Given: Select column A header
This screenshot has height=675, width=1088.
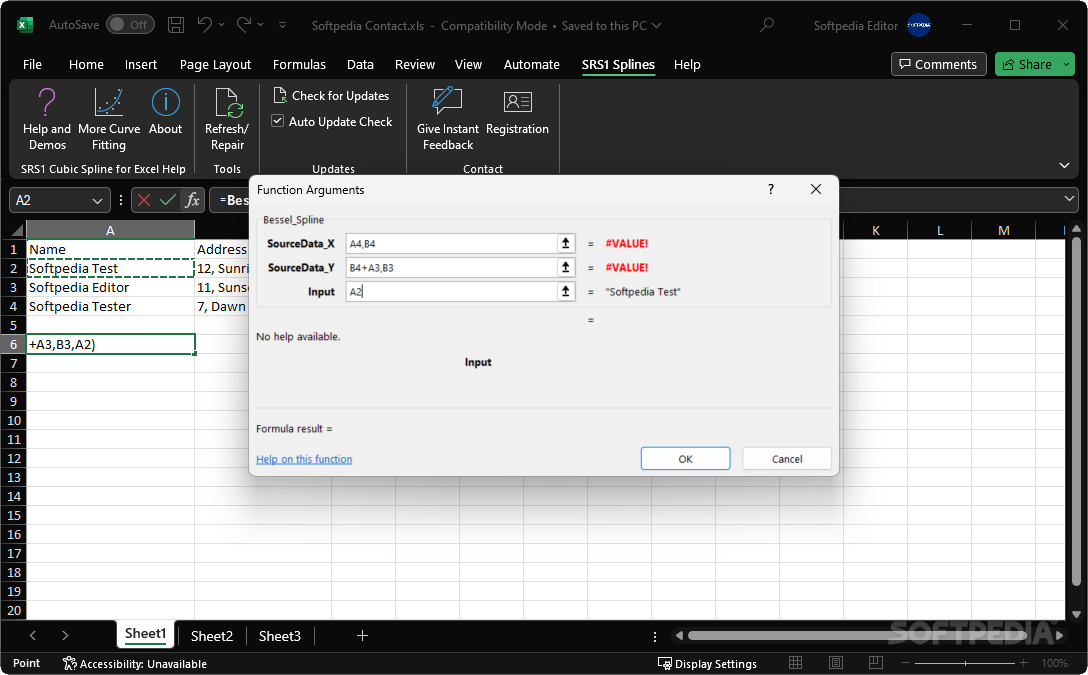Looking at the screenshot, I should click(110, 230).
